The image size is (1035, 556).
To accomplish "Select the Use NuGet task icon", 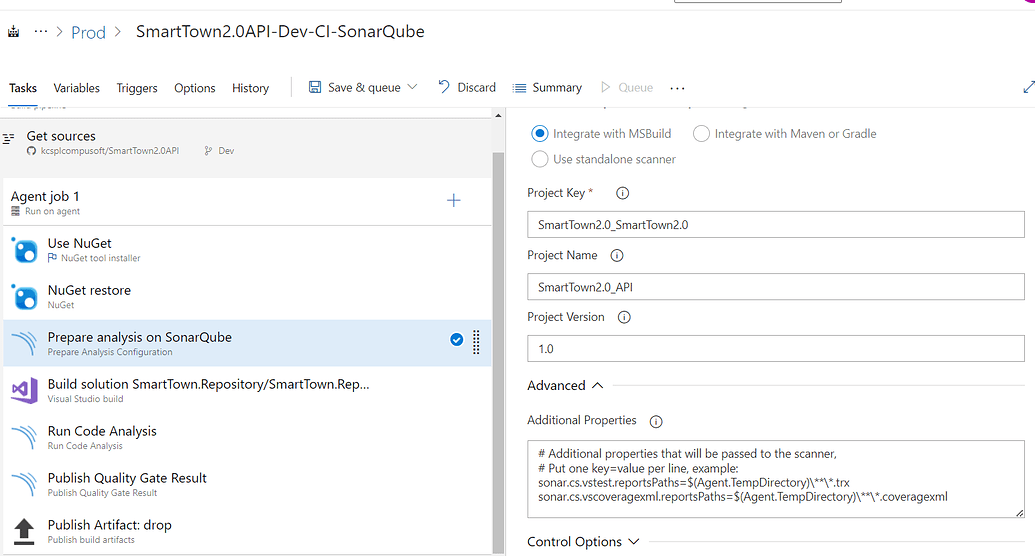I will pyautogui.click(x=25, y=249).
